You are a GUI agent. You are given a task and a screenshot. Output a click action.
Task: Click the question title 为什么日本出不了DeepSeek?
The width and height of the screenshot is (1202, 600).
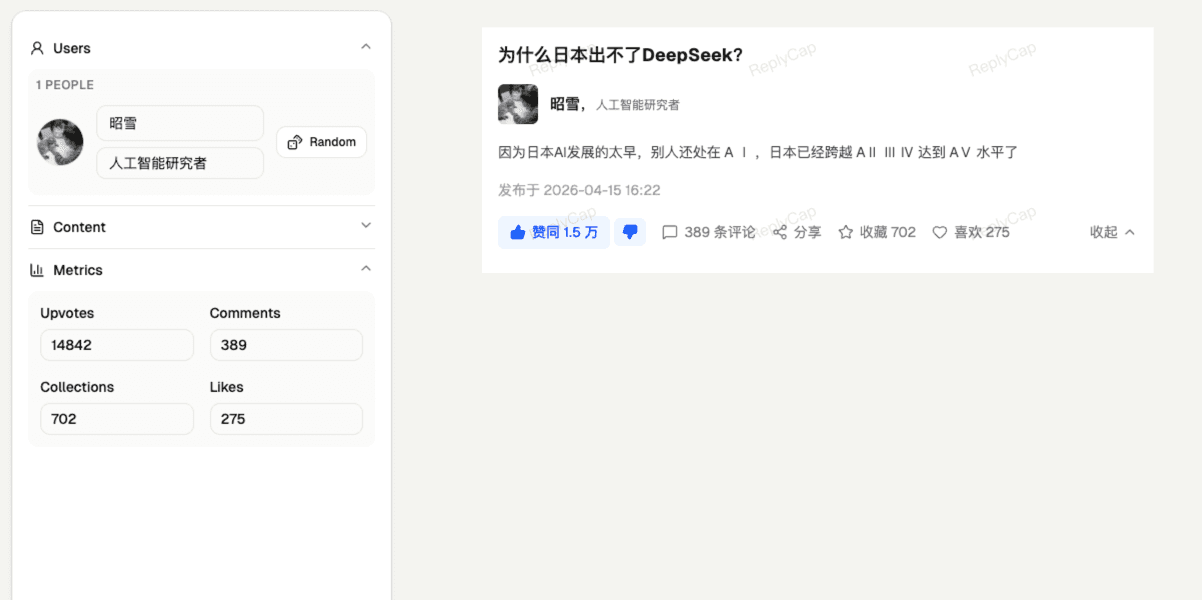[620, 55]
